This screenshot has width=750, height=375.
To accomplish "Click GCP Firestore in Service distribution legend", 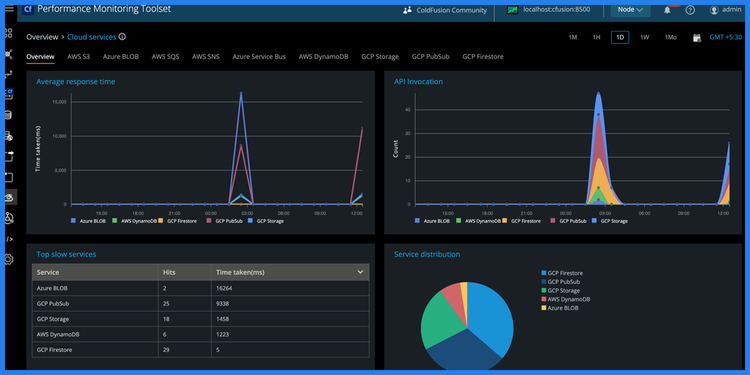I will 562,273.
